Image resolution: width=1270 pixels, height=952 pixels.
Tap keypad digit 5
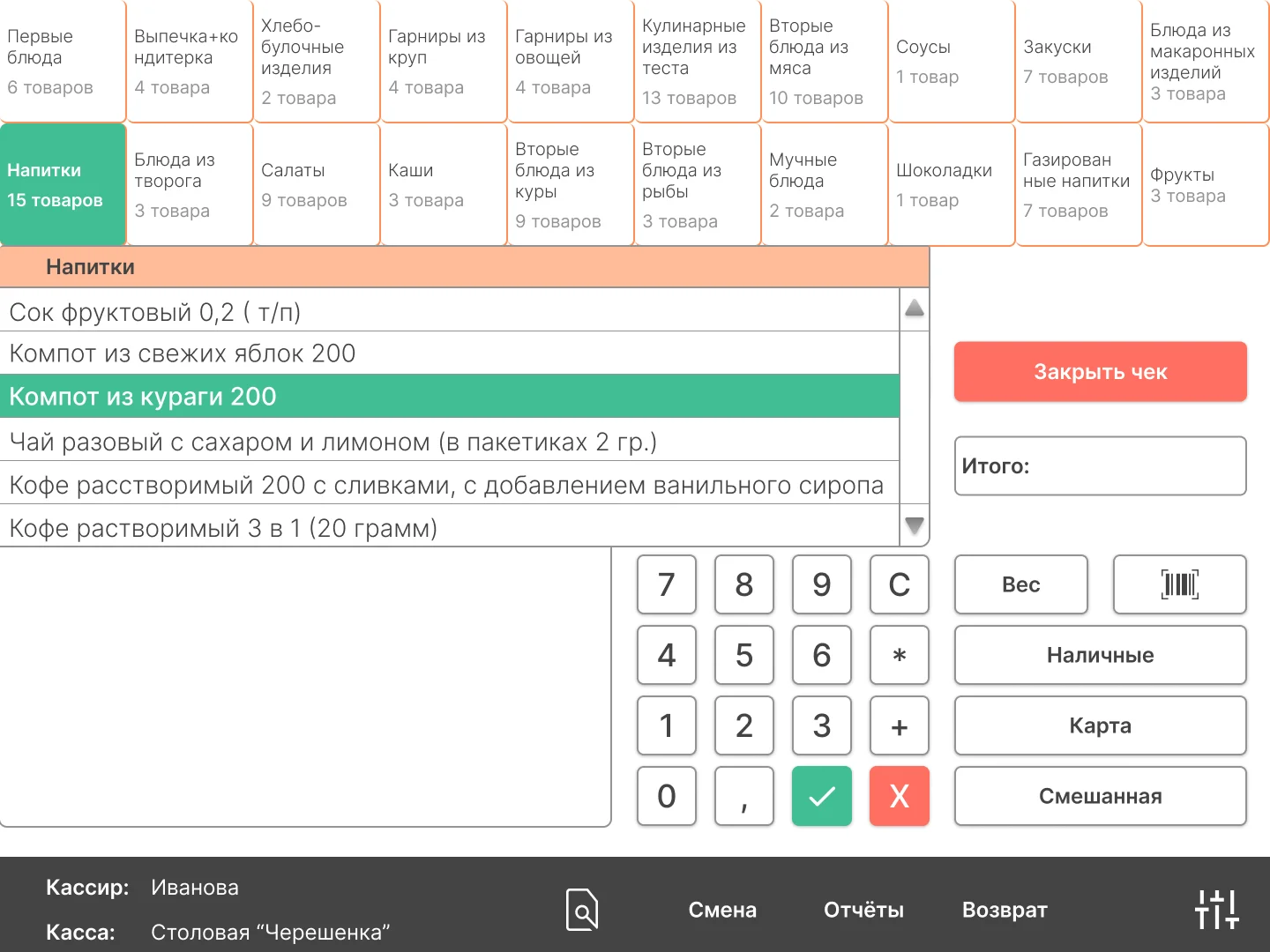744,655
